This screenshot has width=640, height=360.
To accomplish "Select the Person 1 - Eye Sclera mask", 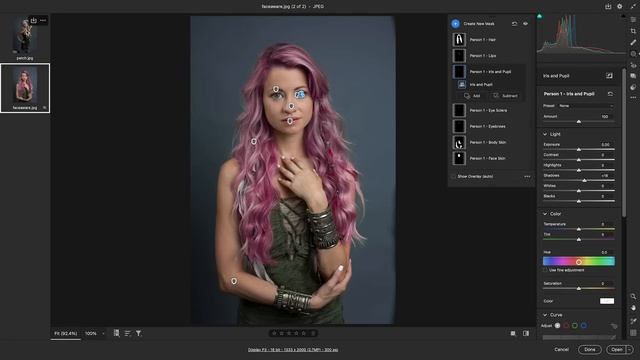I will [x=489, y=110].
